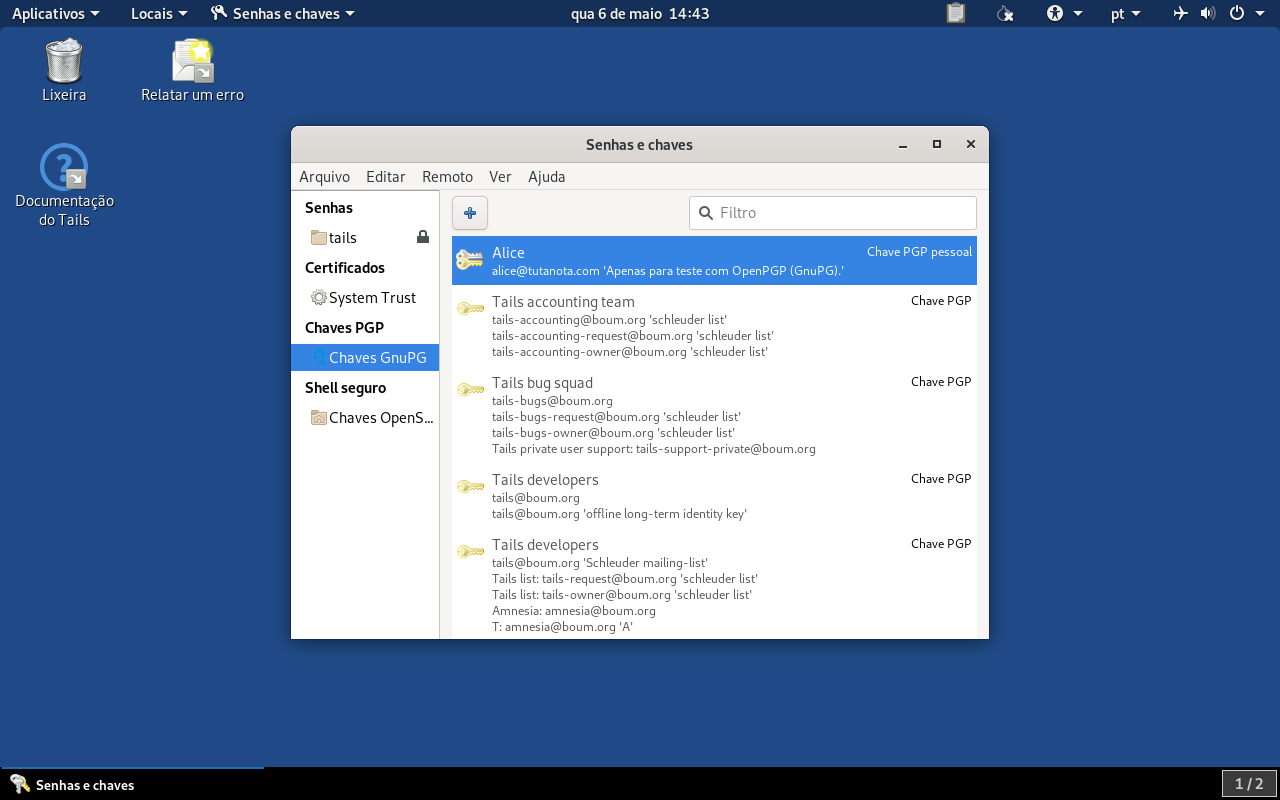The width and height of the screenshot is (1280, 800).
Task: Click the clipboard icon in top bar
Action: (x=956, y=14)
